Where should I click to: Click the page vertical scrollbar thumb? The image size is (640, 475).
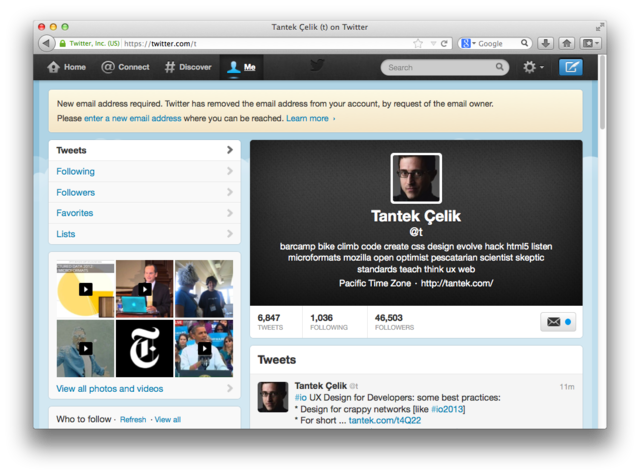pos(602,92)
